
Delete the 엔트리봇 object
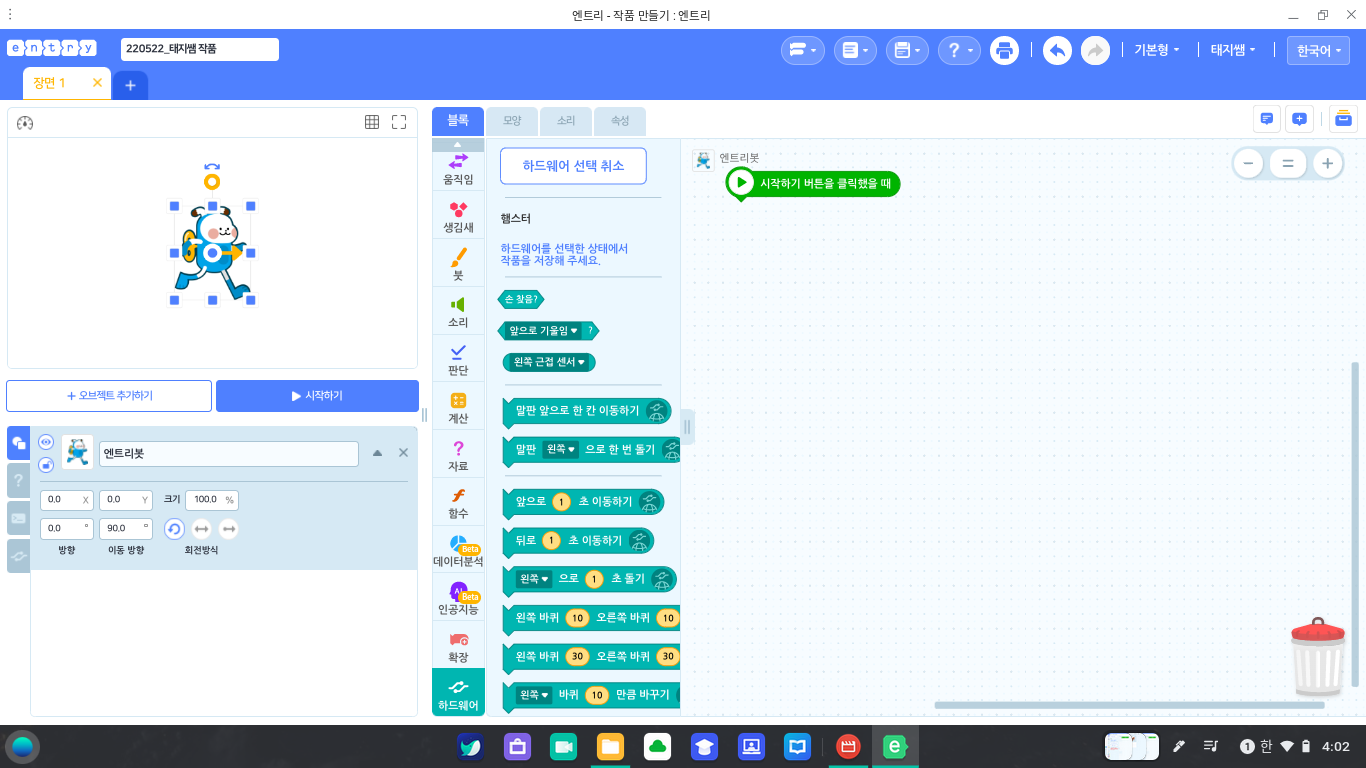(403, 453)
